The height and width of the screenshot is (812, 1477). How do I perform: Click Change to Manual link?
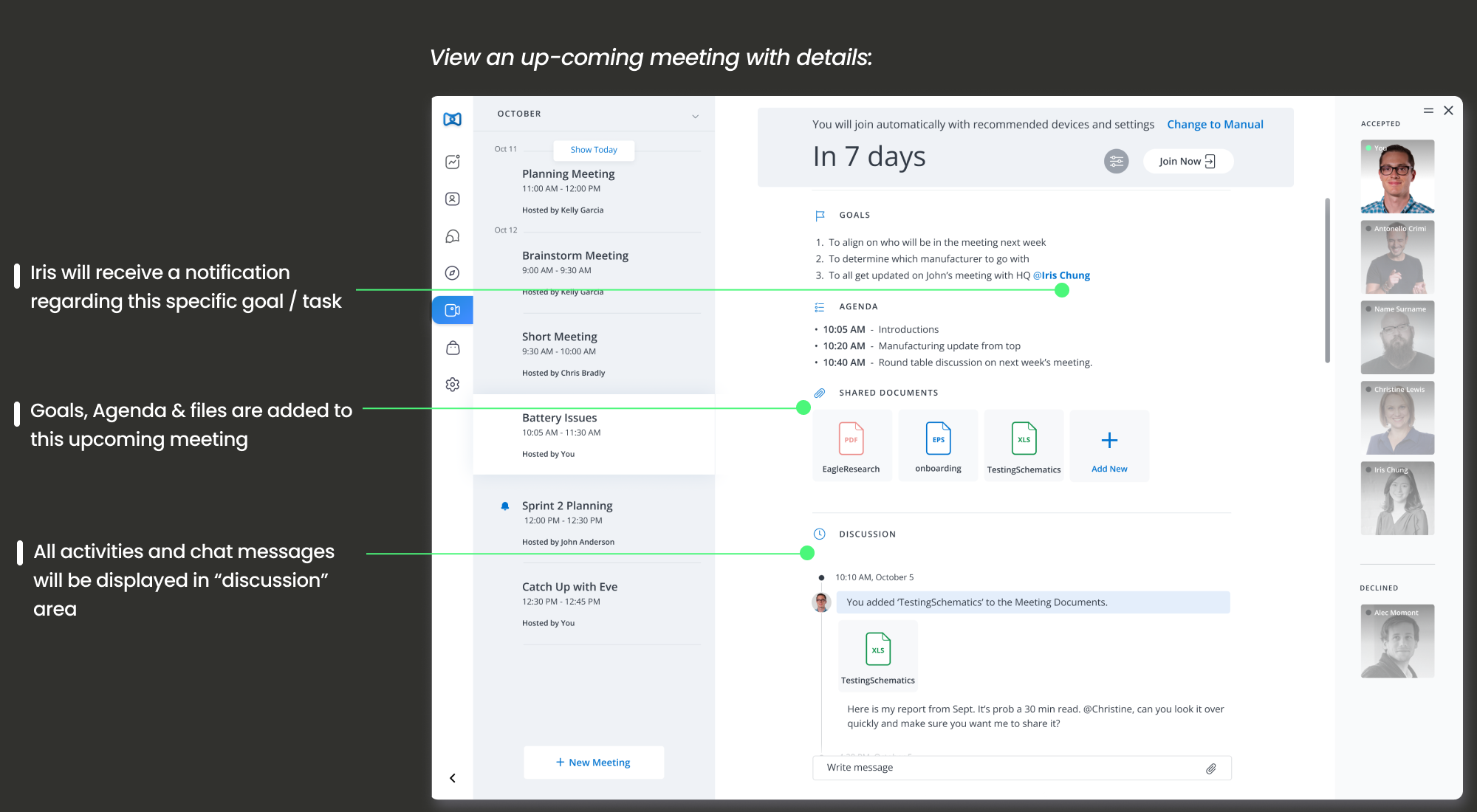(x=1215, y=125)
